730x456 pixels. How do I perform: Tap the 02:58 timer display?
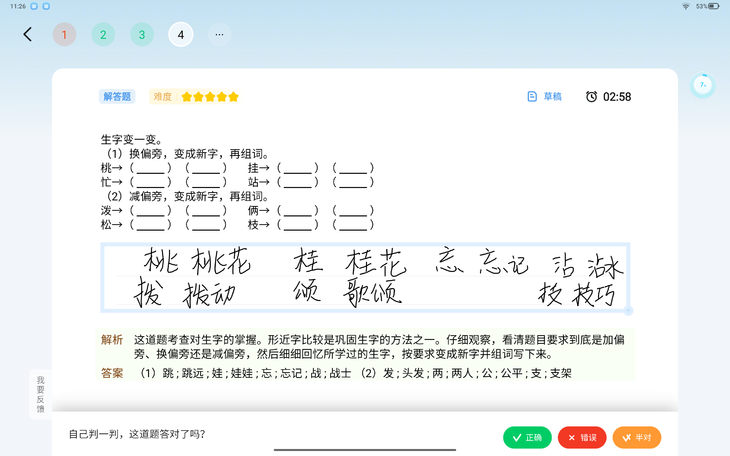click(x=617, y=97)
